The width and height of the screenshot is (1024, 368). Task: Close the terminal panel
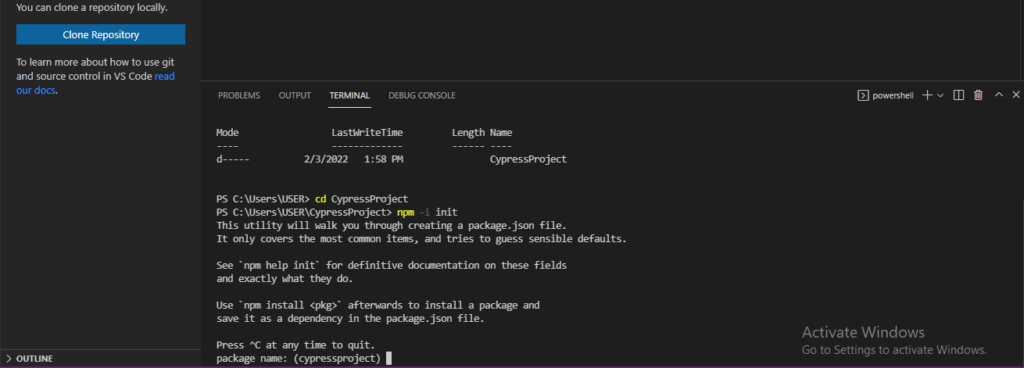coord(1016,95)
